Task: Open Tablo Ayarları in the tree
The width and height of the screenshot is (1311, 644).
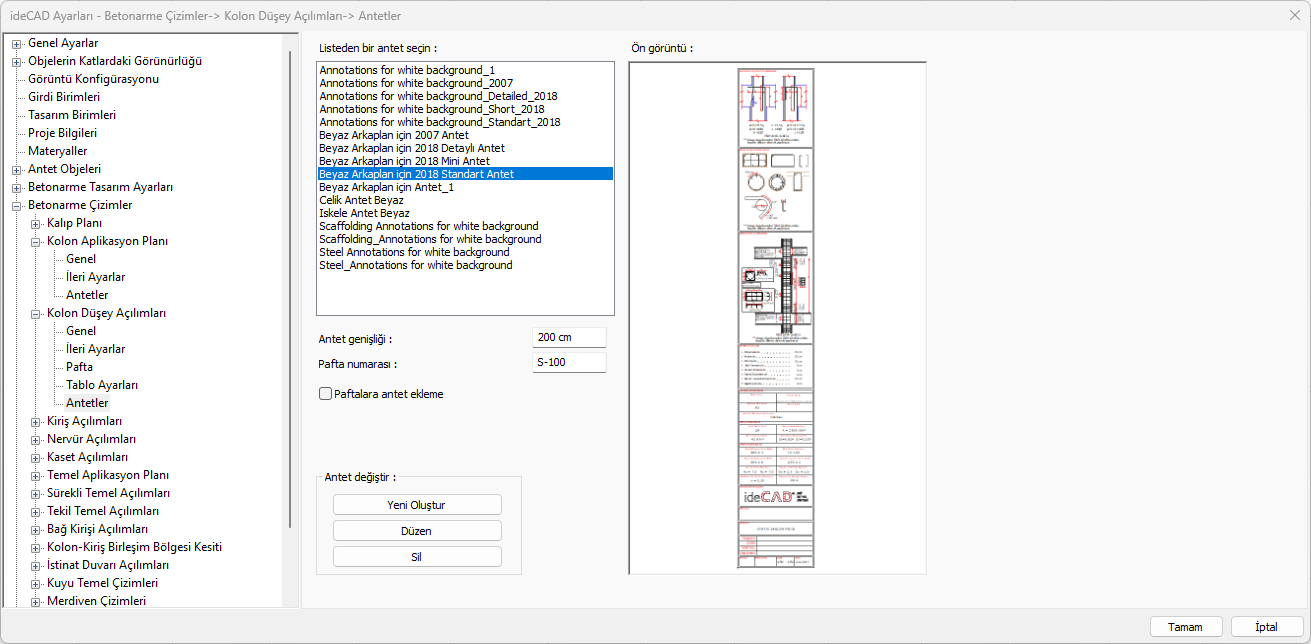Action: 102,385
